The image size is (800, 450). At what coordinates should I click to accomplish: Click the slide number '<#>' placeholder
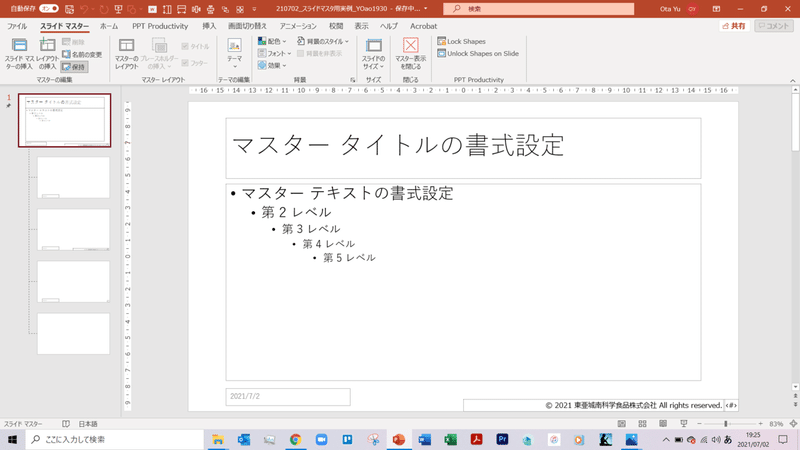pos(731,405)
